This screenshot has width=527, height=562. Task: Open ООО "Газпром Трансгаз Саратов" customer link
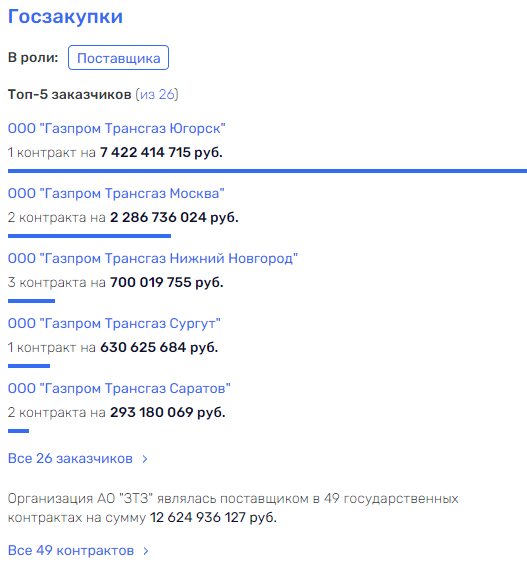[119, 388]
